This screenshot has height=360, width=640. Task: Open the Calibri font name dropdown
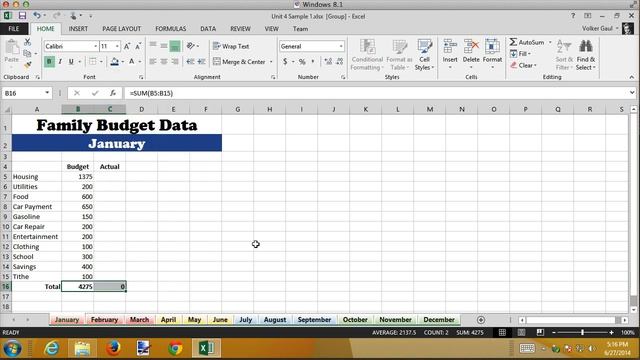pos(96,46)
